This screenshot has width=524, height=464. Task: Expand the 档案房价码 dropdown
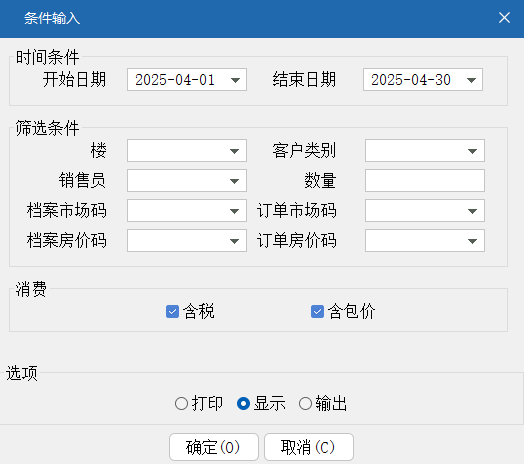pyautogui.click(x=235, y=241)
